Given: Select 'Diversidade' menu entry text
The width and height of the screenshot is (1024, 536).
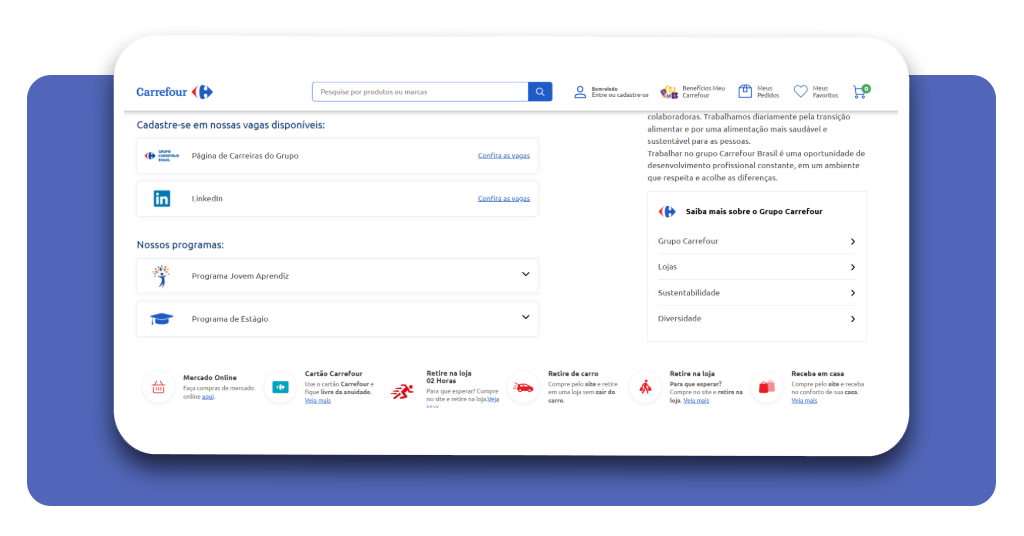Looking at the screenshot, I should coord(679,319).
